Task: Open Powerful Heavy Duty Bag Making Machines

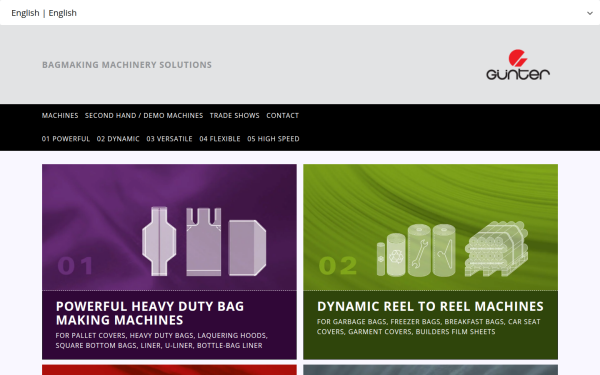Action: [x=150, y=313]
